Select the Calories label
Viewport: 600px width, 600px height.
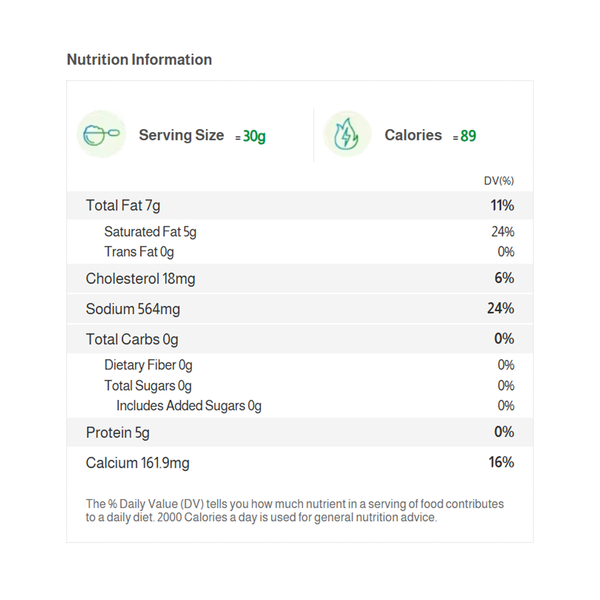[x=413, y=135]
